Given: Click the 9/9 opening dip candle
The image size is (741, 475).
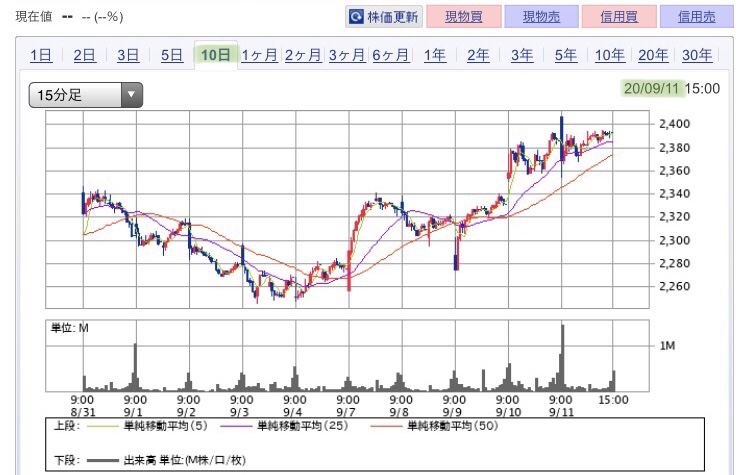Looking at the screenshot, I should [x=456, y=255].
